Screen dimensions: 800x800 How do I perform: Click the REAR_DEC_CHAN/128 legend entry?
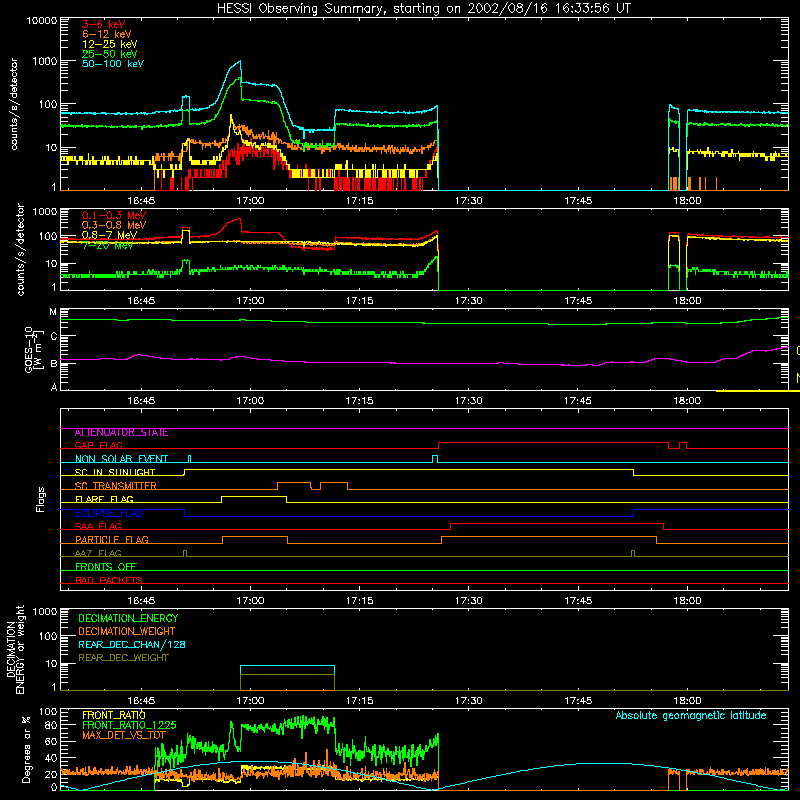click(x=132, y=645)
